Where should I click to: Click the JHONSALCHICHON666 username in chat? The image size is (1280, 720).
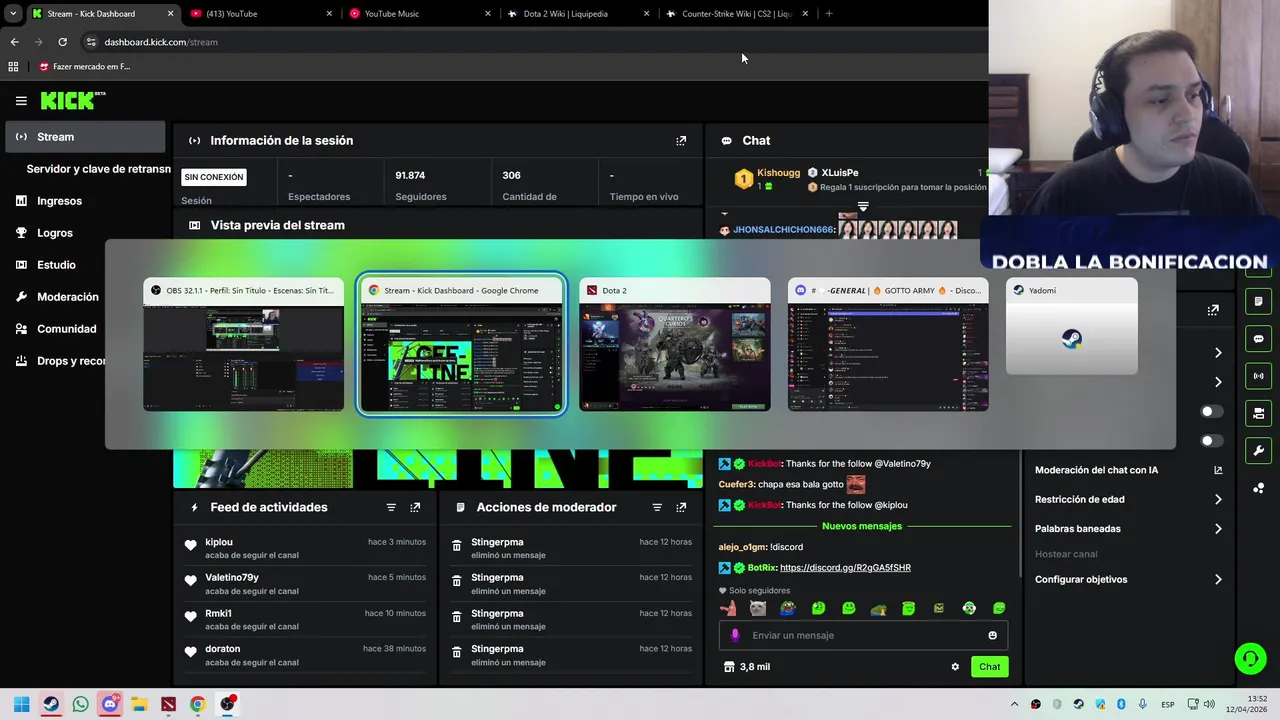pyautogui.click(x=783, y=230)
